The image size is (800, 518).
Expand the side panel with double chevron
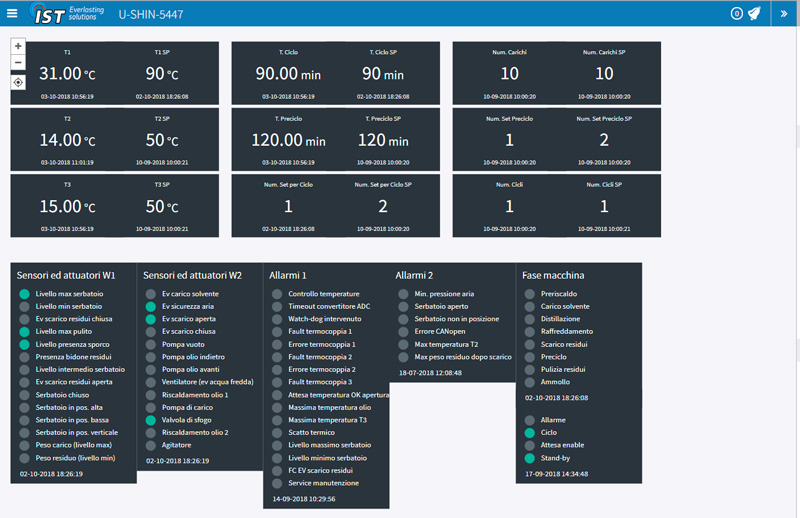pyautogui.click(x=784, y=14)
